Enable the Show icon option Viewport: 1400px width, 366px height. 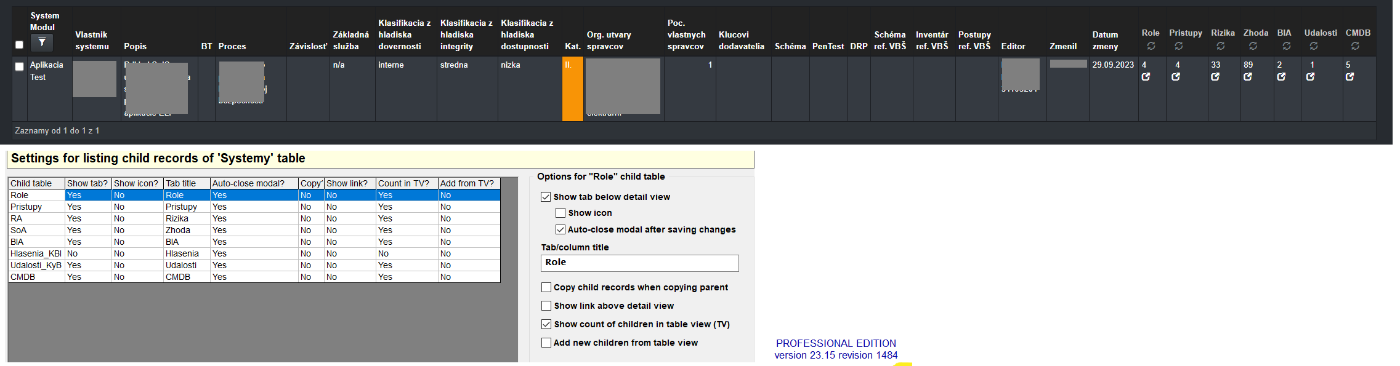(x=561, y=213)
